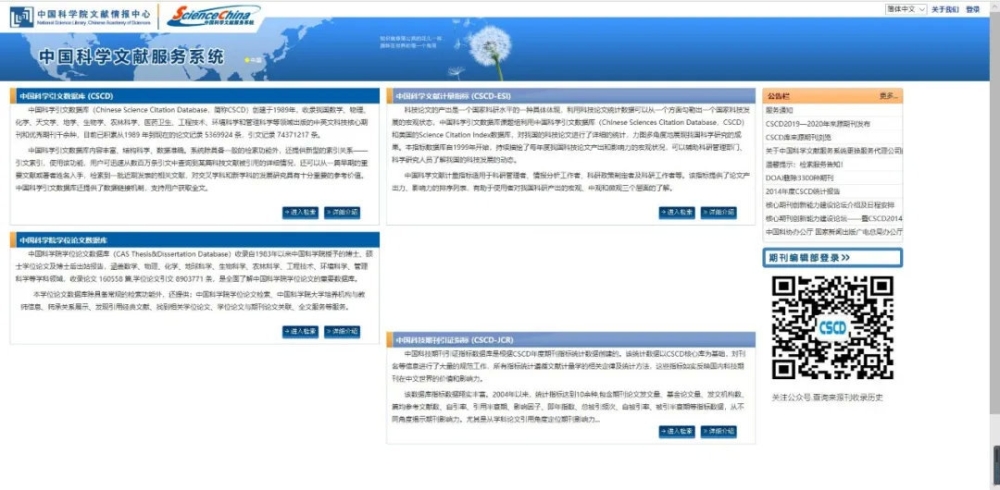The width and height of the screenshot is (1000, 490).
Task: Open the 2014年度CSCD统计报告 notice
Action: pyautogui.click(x=803, y=191)
